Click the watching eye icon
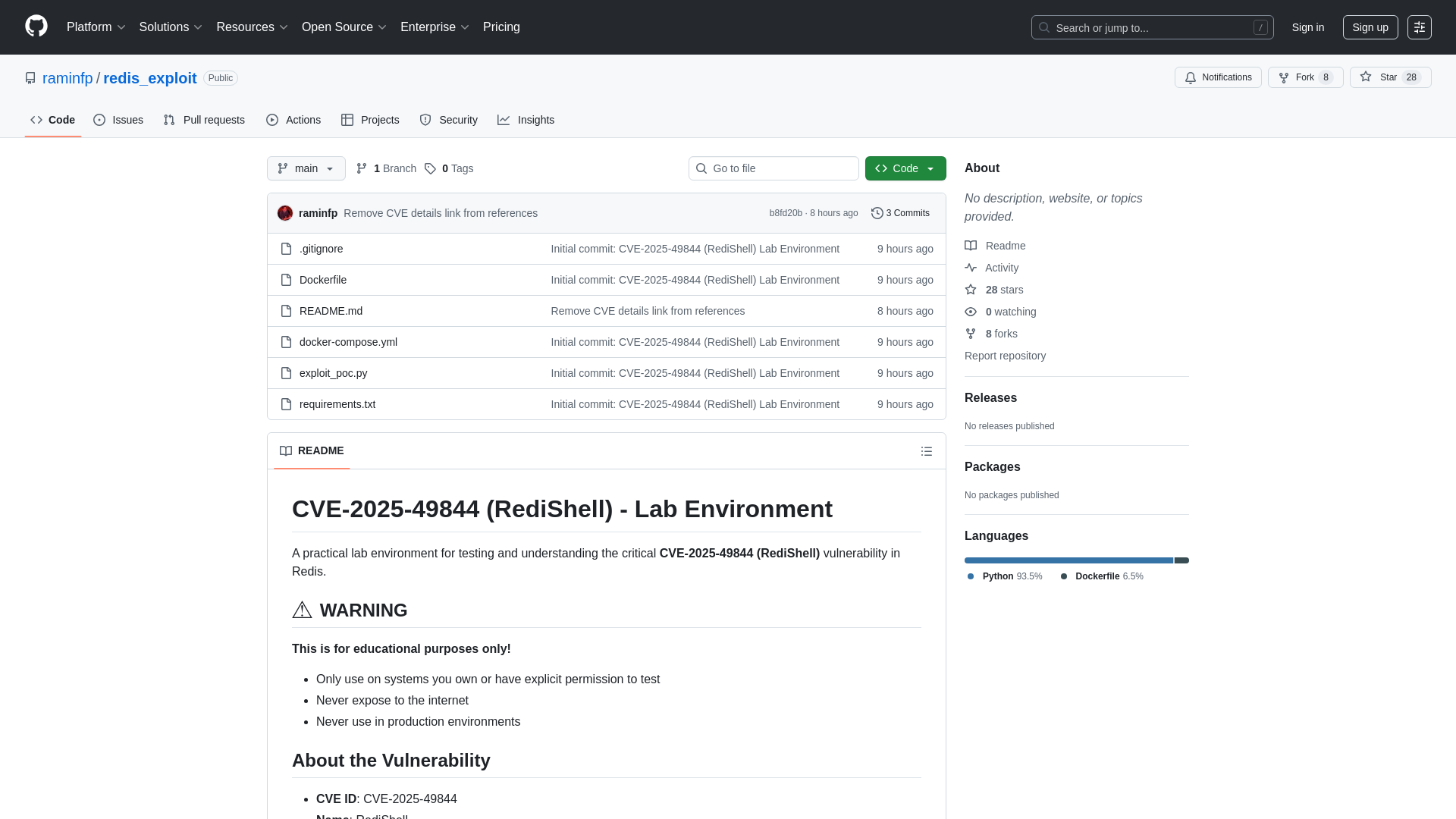1456x819 pixels. [971, 312]
